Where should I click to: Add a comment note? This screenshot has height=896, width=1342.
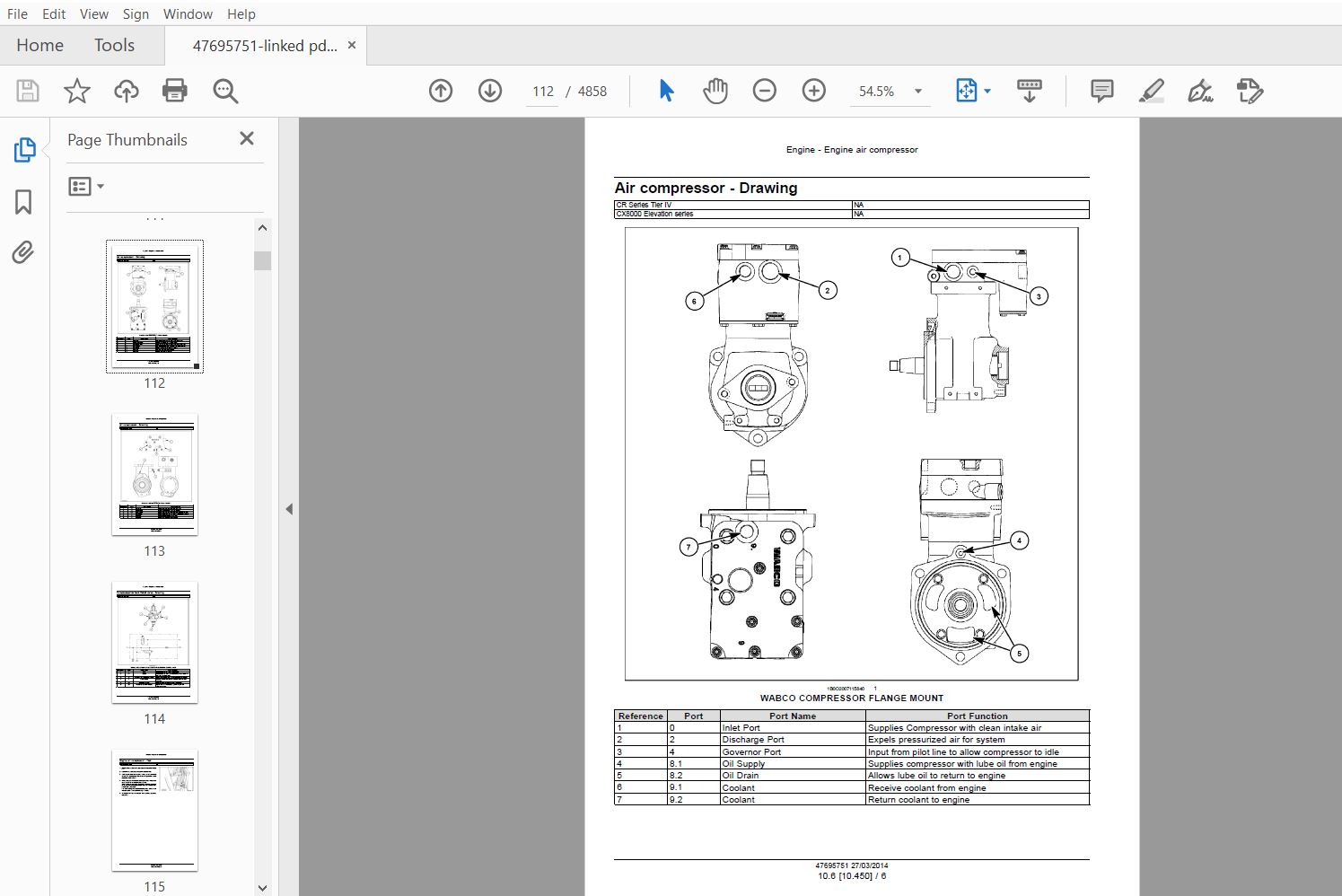(x=1102, y=91)
